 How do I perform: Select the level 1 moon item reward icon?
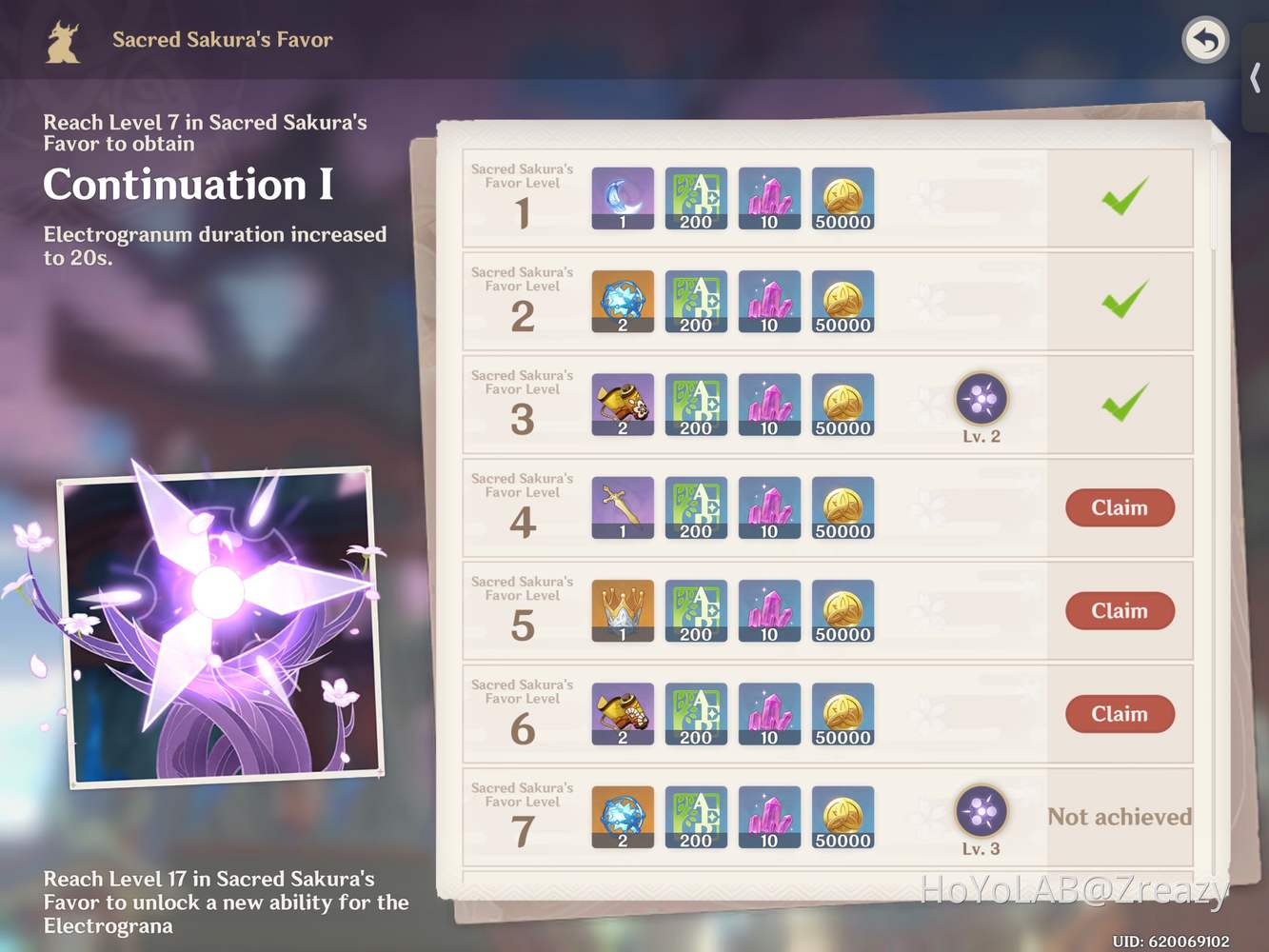pos(623,198)
